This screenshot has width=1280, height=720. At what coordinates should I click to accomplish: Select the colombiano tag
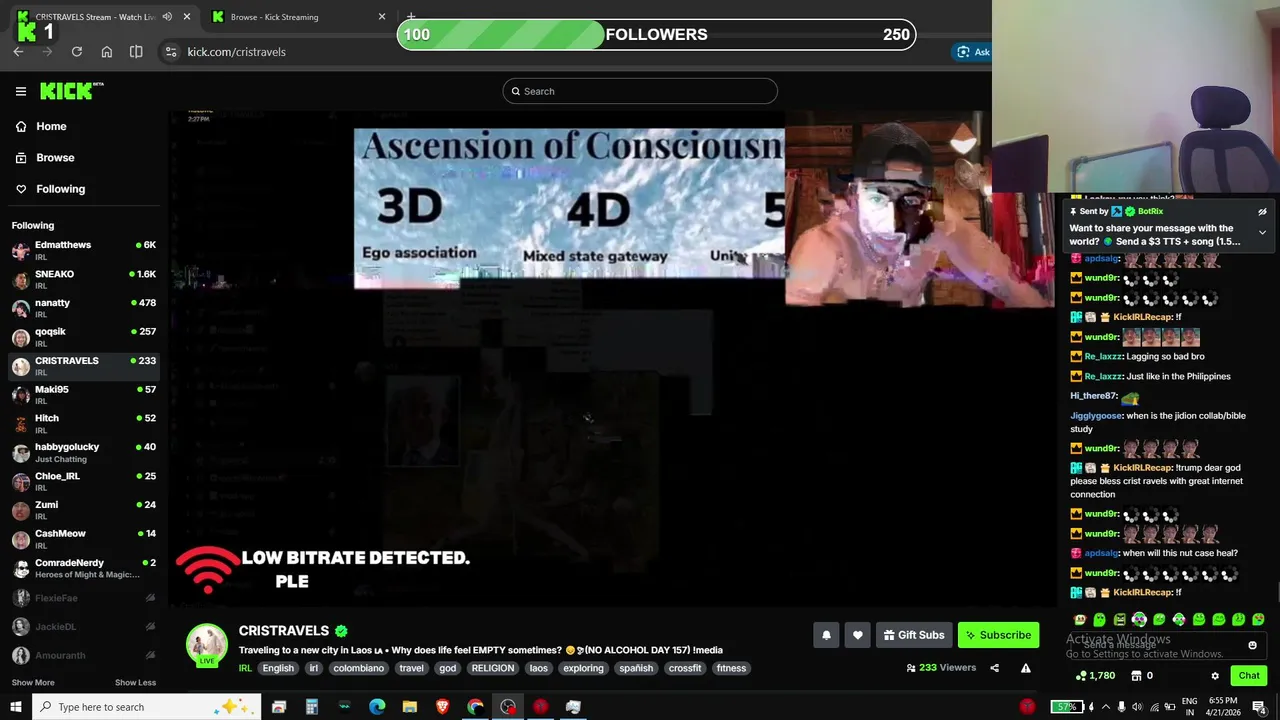pyautogui.click(x=358, y=668)
